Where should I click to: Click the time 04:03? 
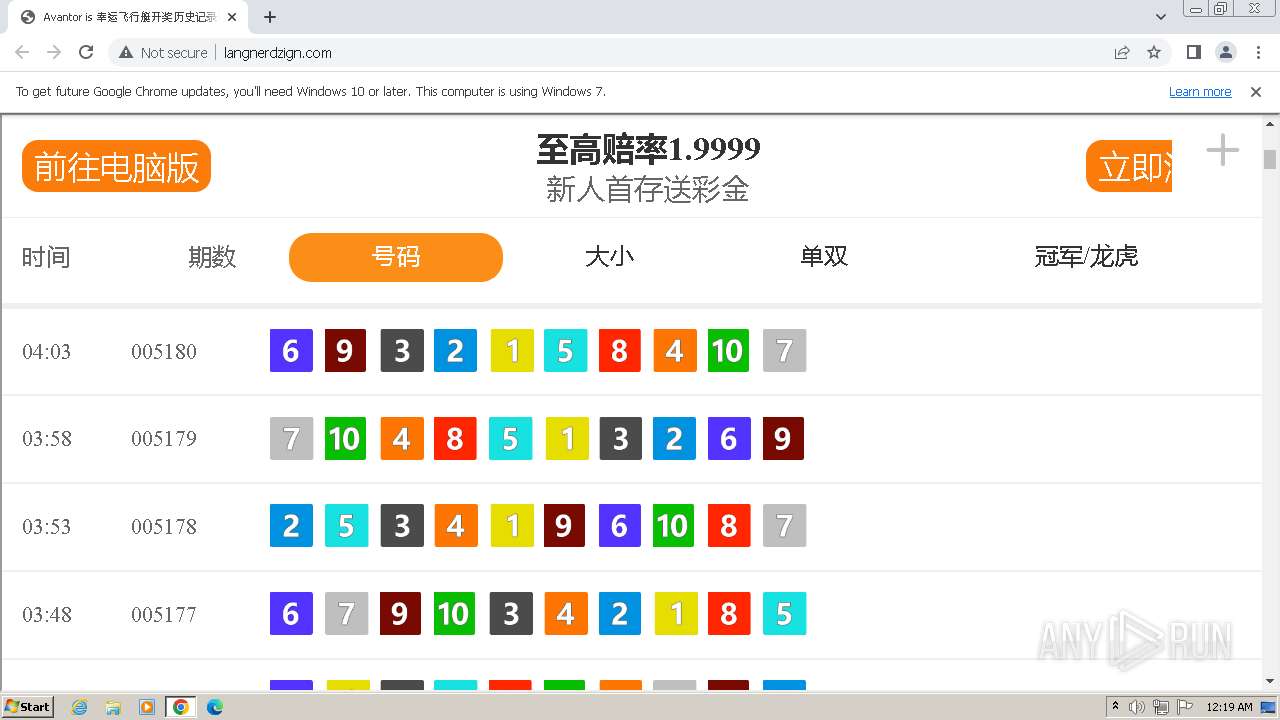(x=47, y=351)
